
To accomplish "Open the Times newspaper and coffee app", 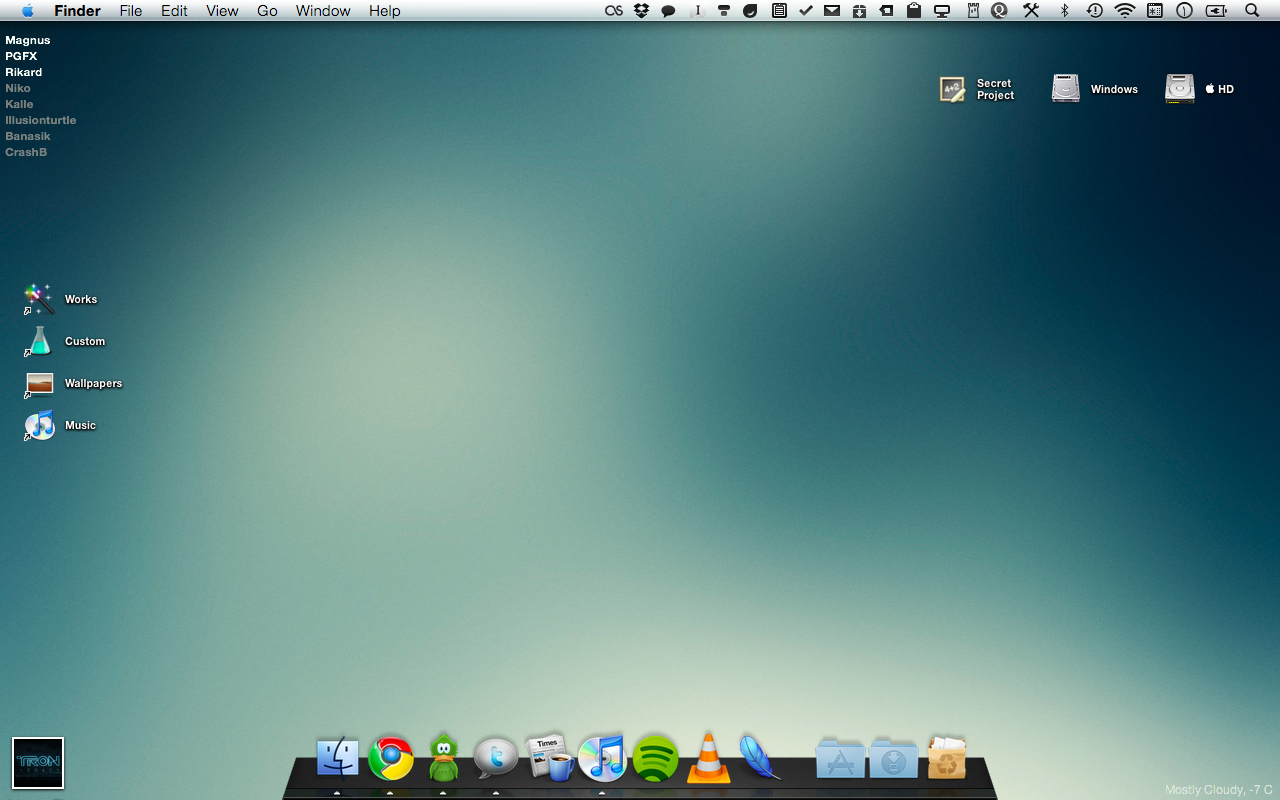I will coord(549,756).
